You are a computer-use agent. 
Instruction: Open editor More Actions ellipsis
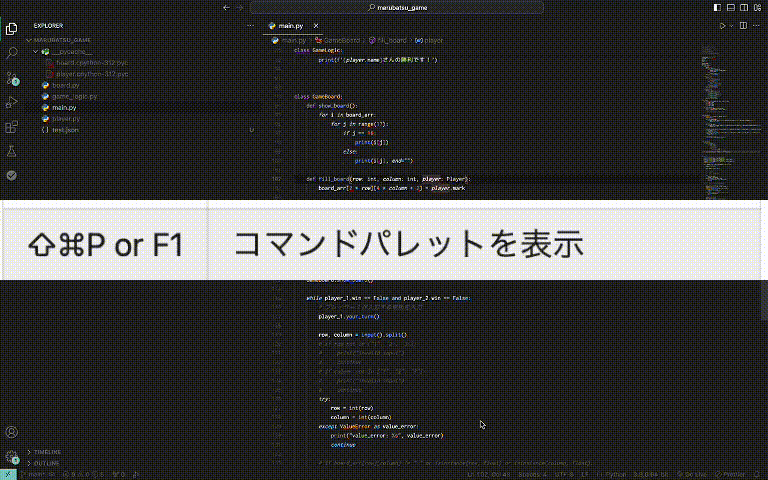(x=756, y=25)
